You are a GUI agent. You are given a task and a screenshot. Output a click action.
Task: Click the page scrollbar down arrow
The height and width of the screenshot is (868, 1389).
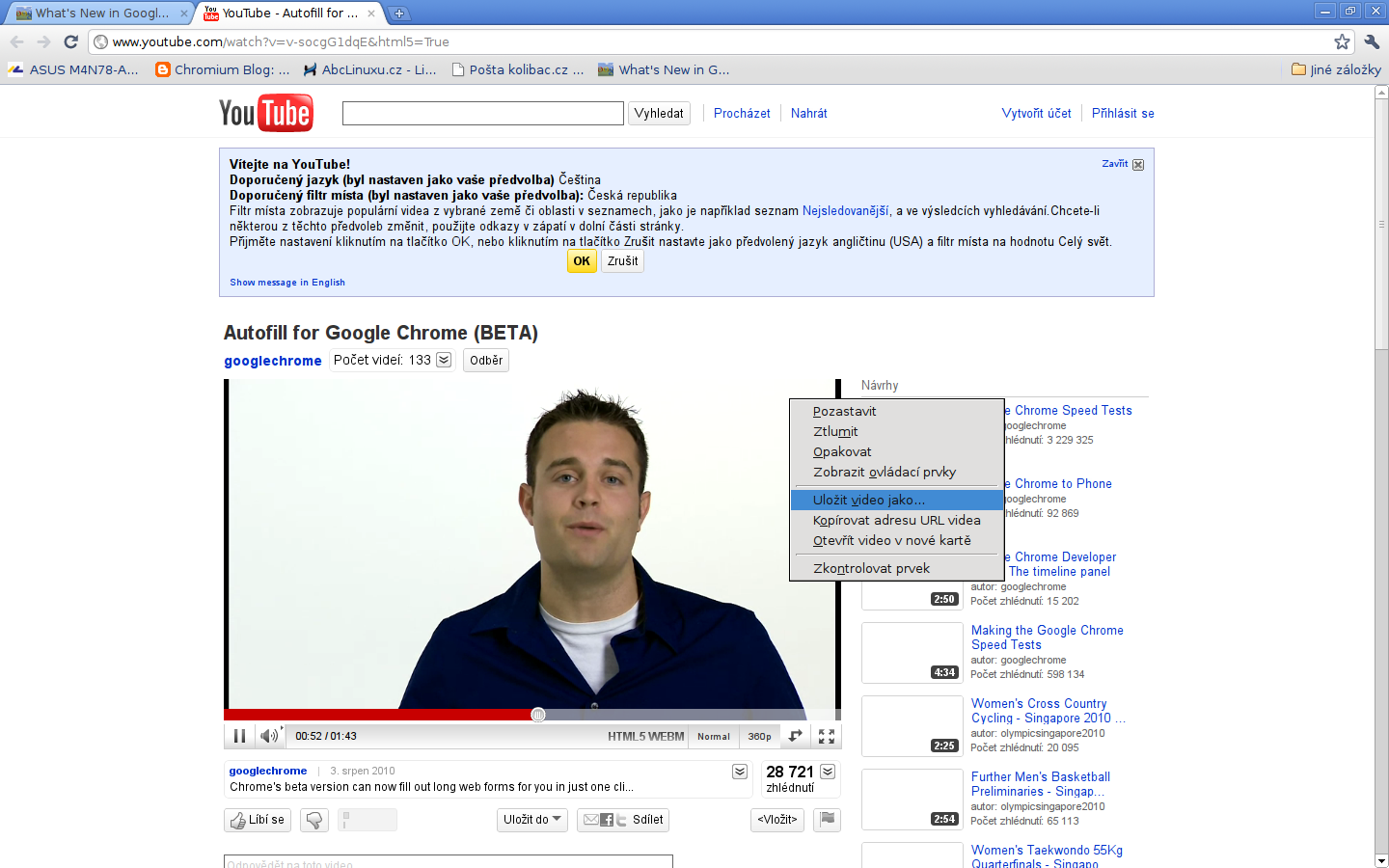(x=1381, y=860)
